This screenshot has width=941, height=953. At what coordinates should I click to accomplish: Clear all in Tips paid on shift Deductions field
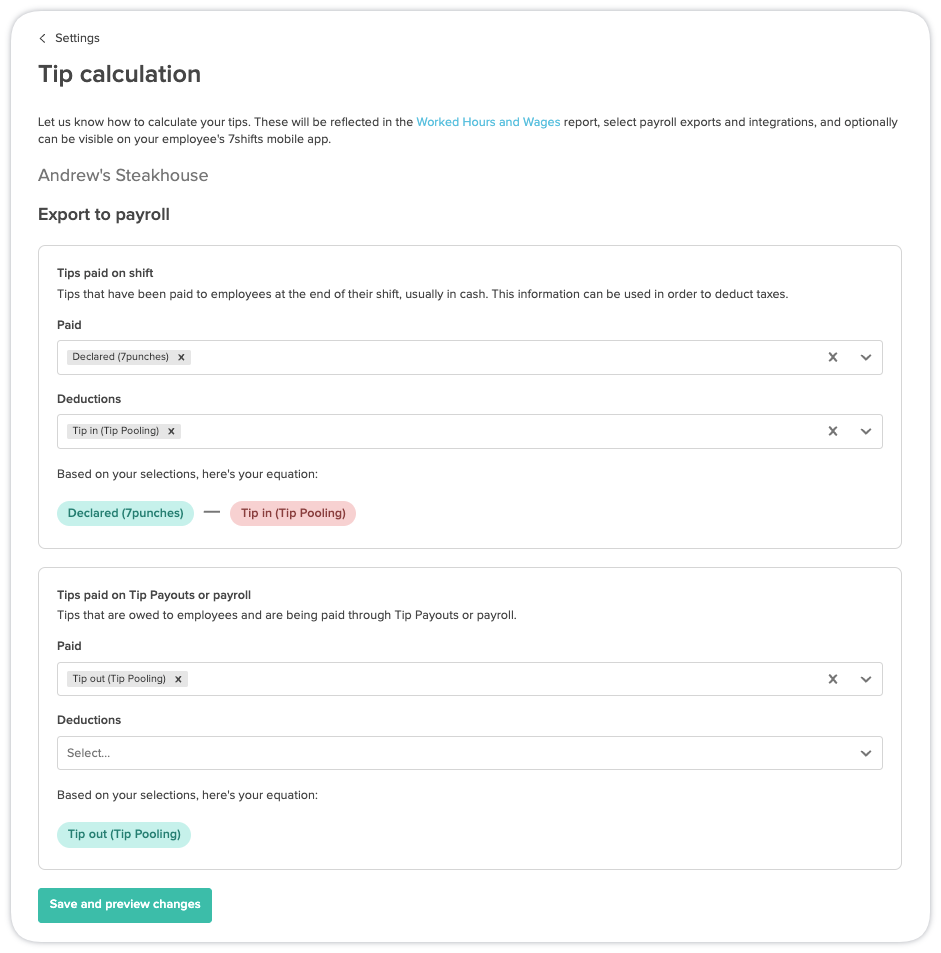pyautogui.click(x=832, y=431)
